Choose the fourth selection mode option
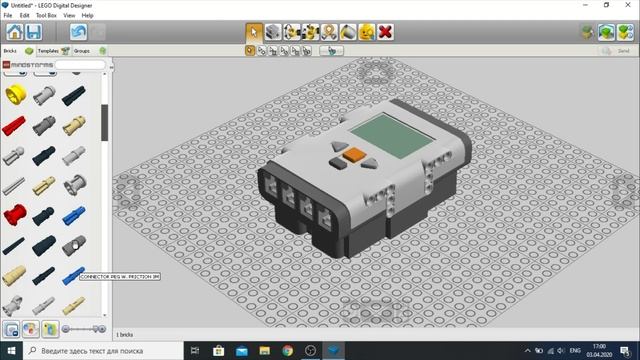640x360 pixels. pos(284,51)
